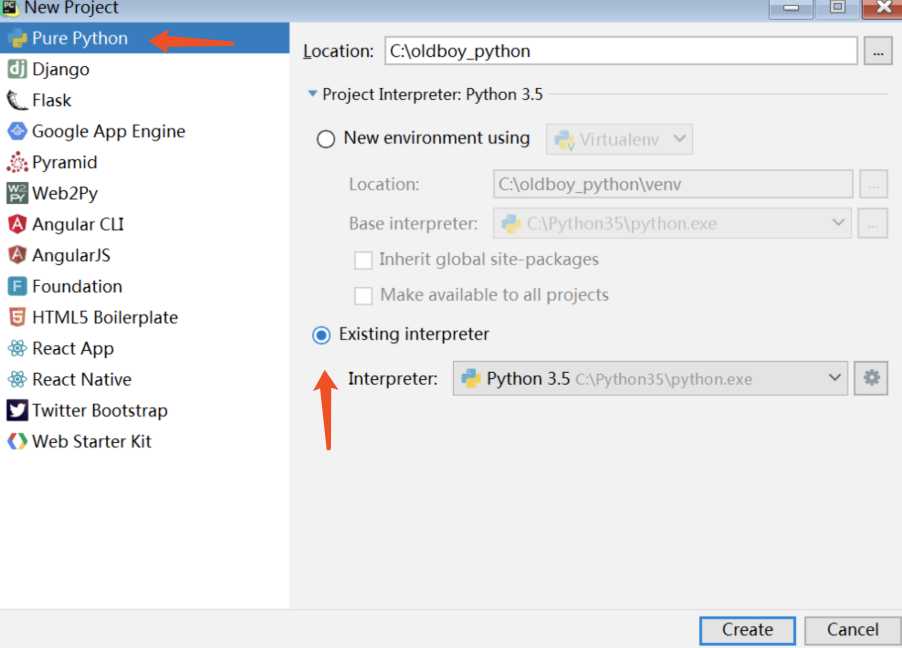
Task: Select Twitter Bootstrap project type
Action: pyautogui.click(x=87, y=410)
